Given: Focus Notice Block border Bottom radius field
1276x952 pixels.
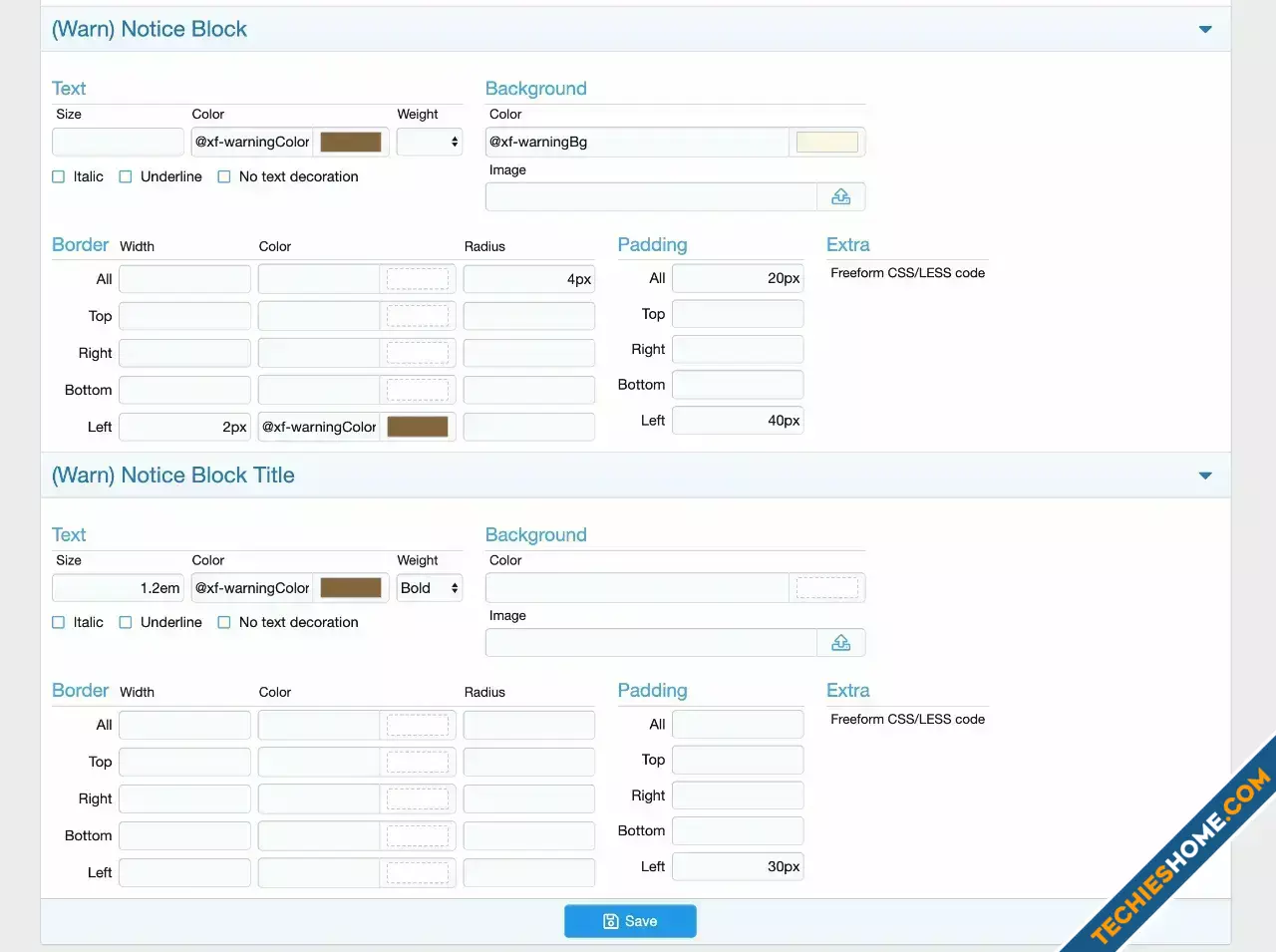Looking at the screenshot, I should tap(529, 390).
